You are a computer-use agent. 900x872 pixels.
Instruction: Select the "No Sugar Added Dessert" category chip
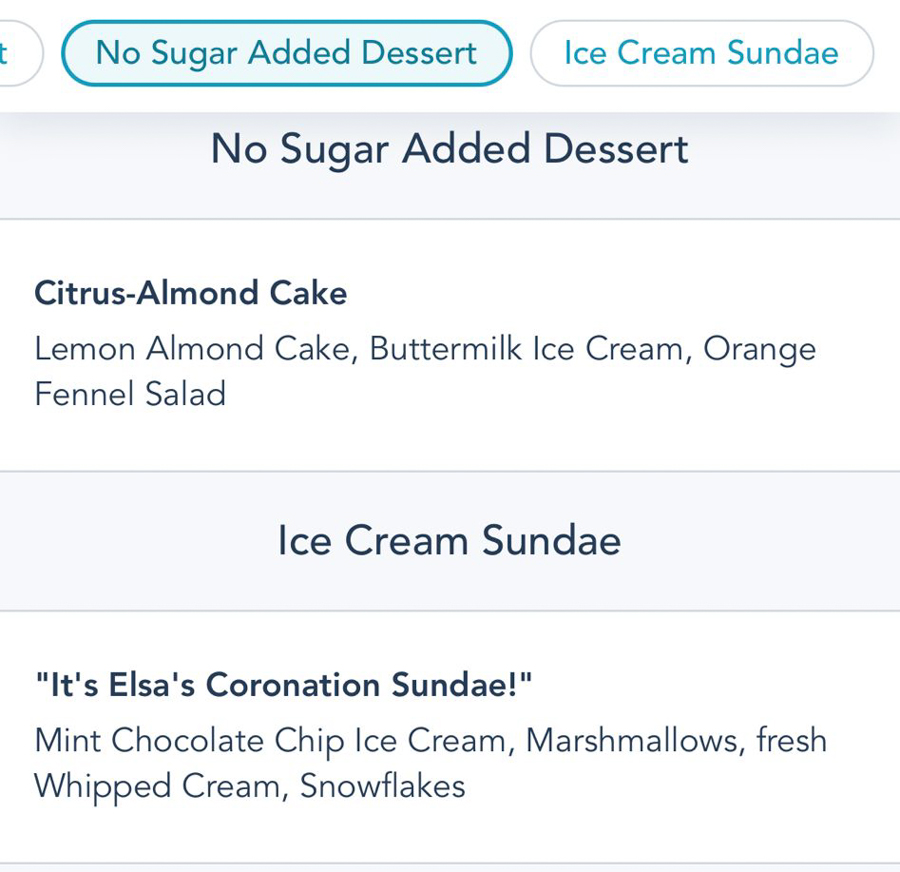click(286, 53)
